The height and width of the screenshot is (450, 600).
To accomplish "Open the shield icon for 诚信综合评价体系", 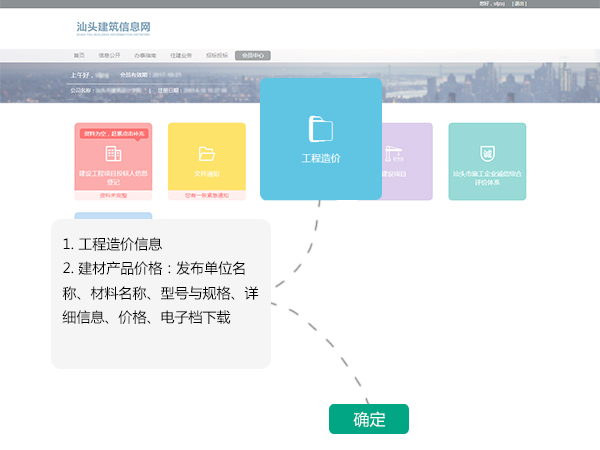I will 487,154.
